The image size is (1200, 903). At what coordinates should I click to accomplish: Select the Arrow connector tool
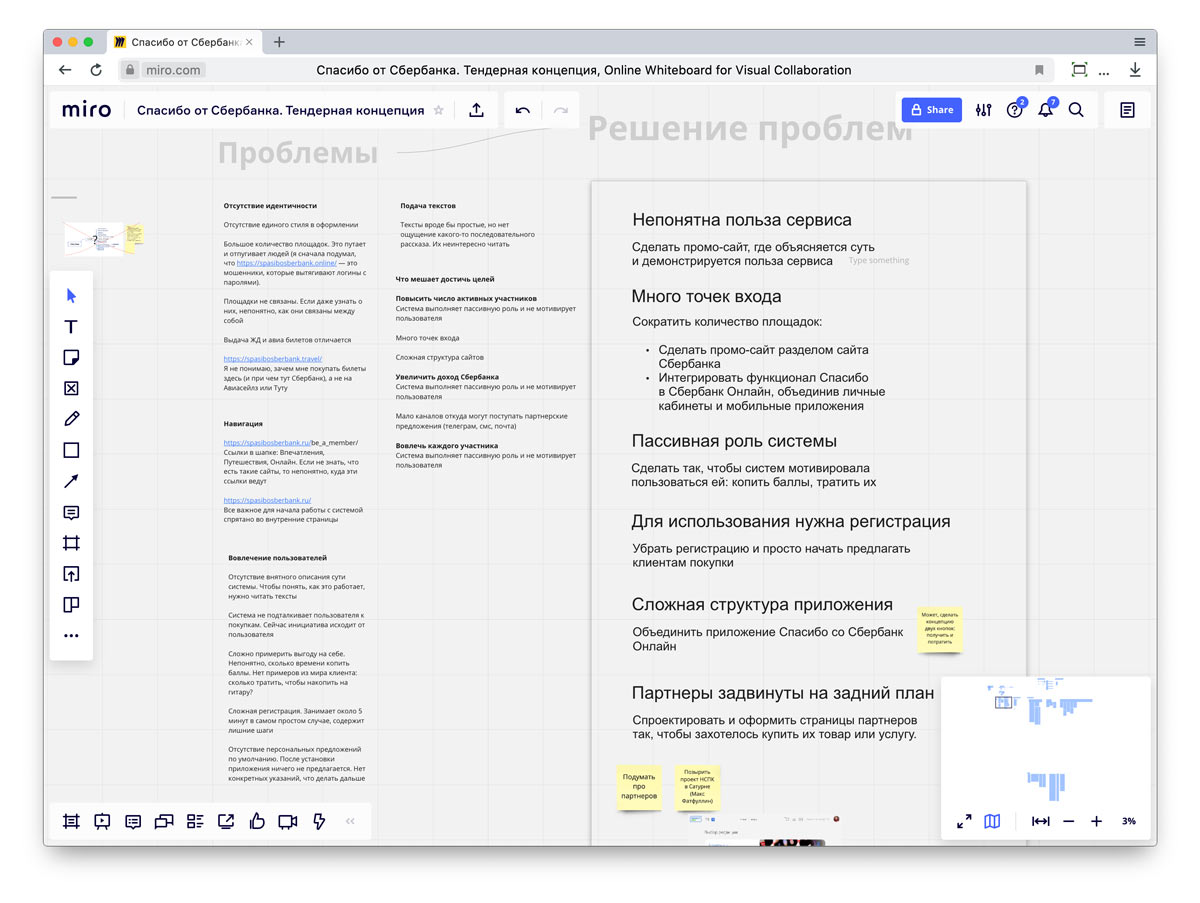pyautogui.click(x=71, y=481)
